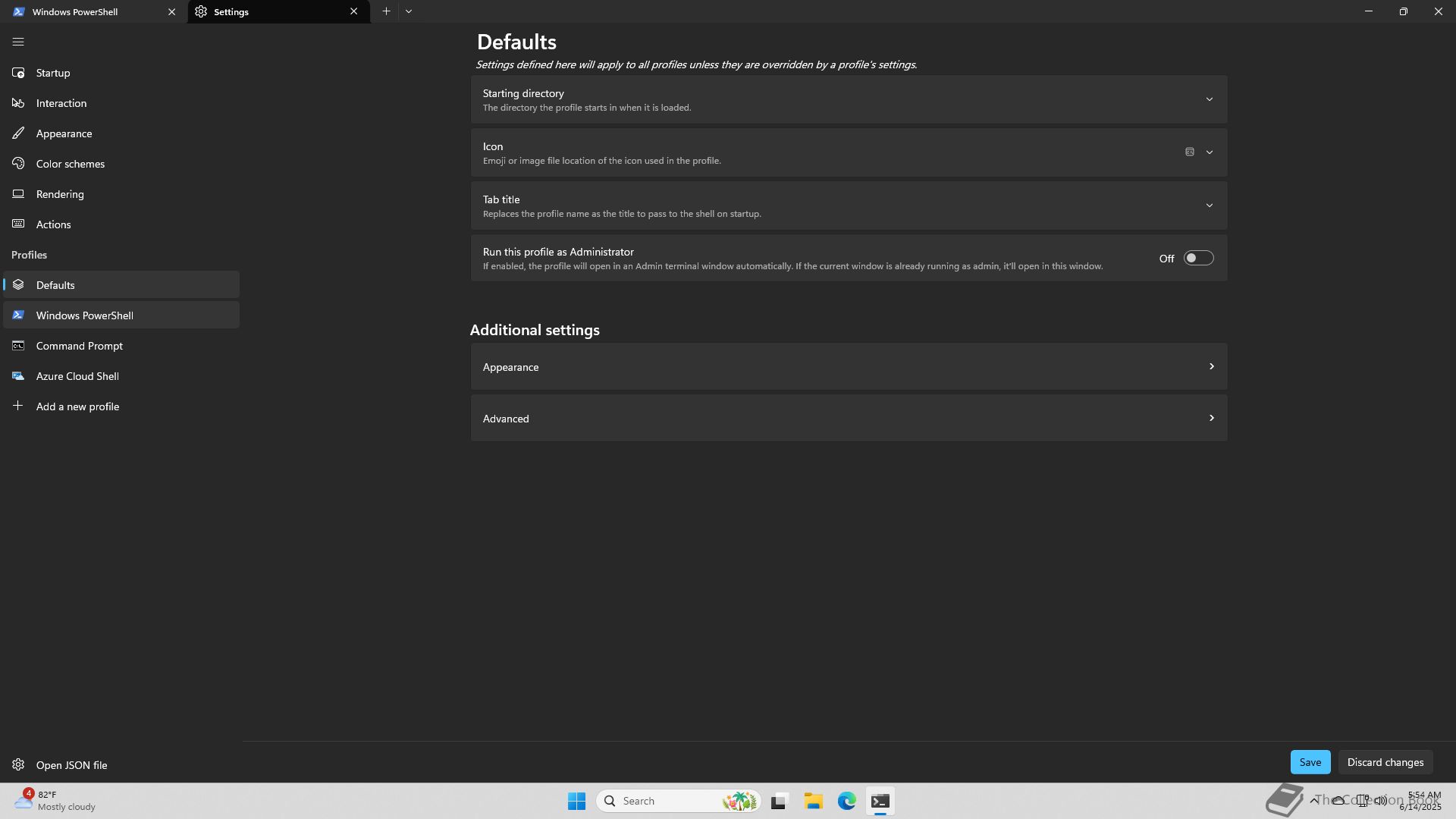The height and width of the screenshot is (819, 1456).
Task: Click the hamburger navigation menu icon
Action: pos(18,42)
